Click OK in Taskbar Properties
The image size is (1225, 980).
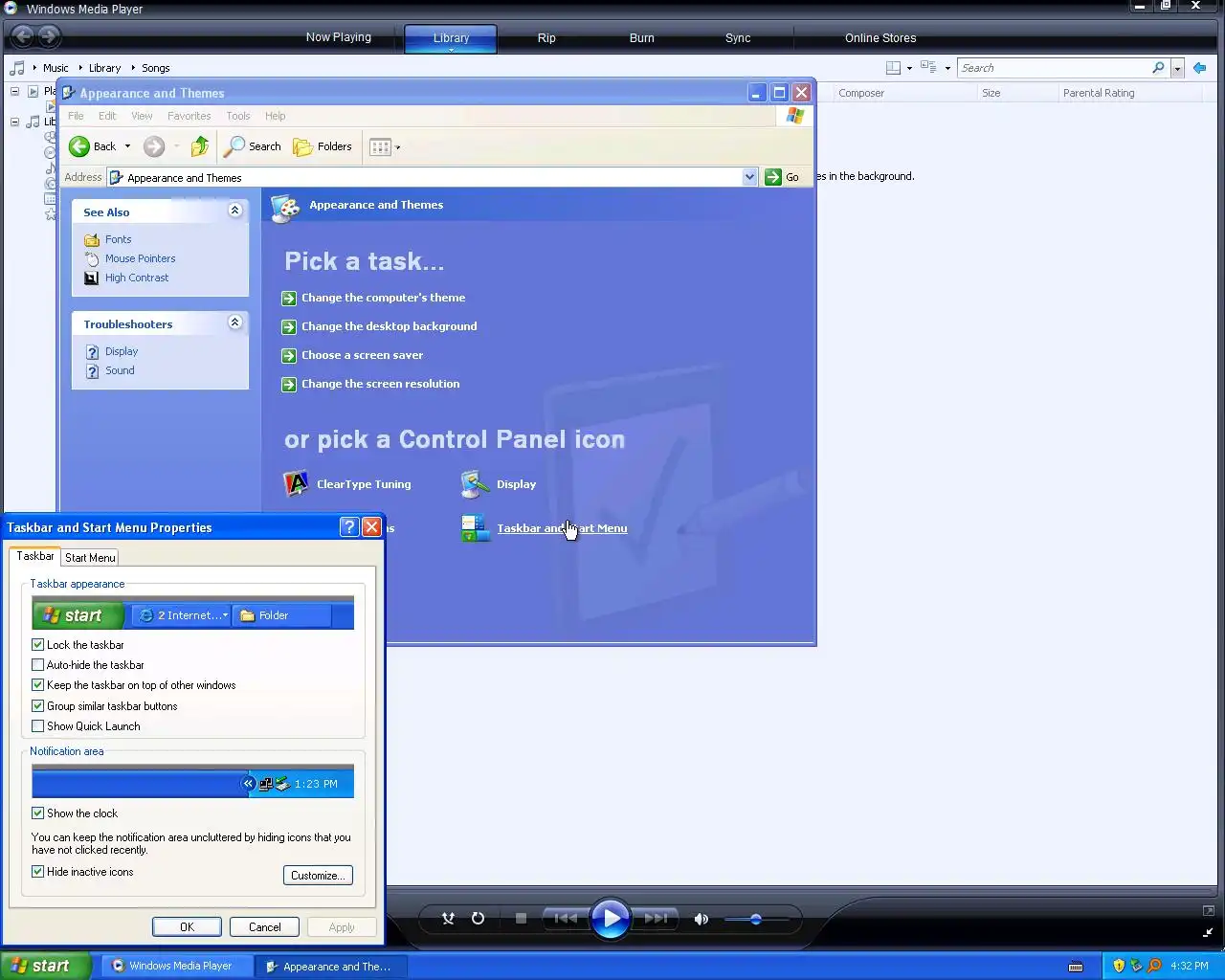[x=187, y=926]
